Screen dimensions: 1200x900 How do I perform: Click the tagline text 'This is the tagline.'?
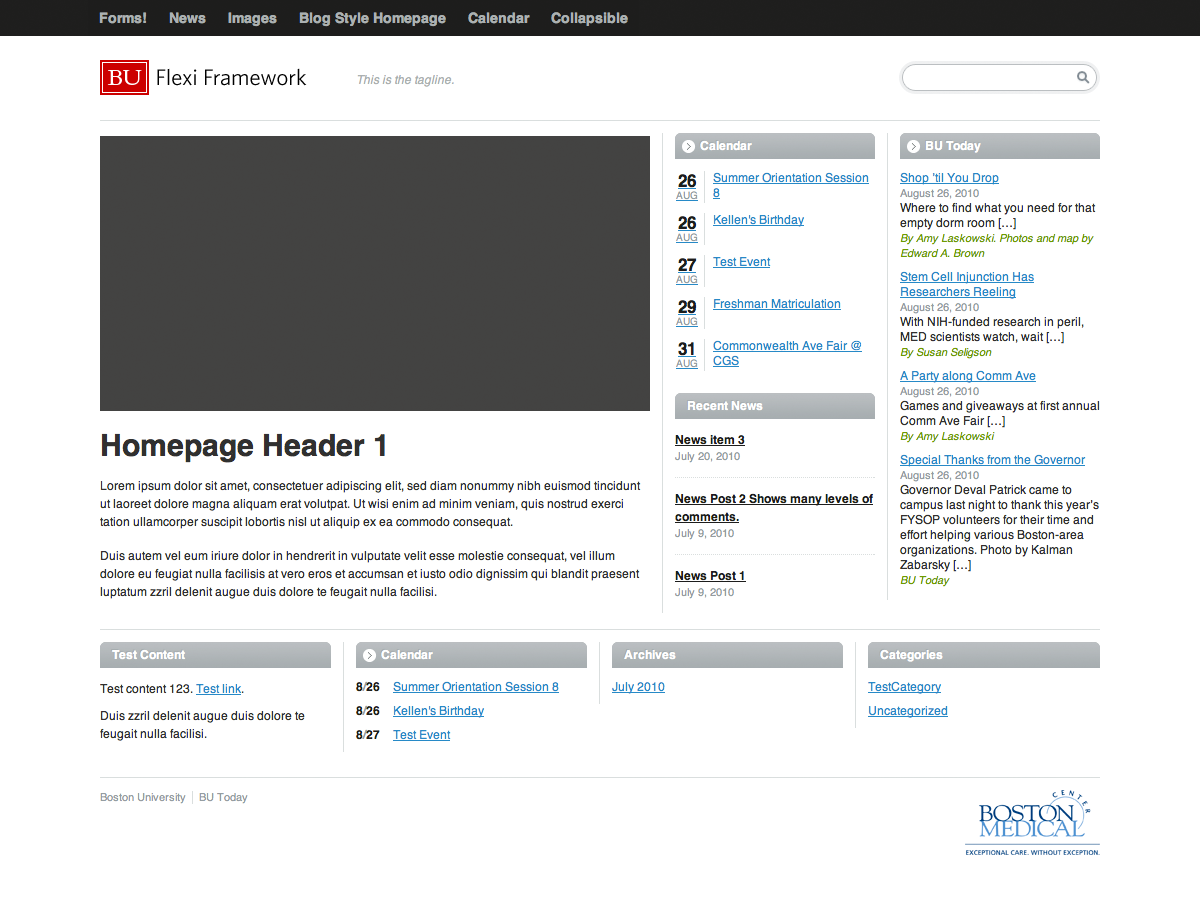[405, 80]
